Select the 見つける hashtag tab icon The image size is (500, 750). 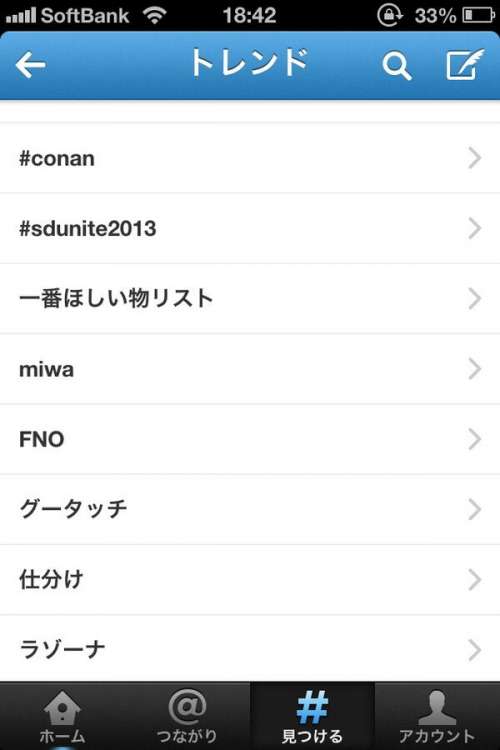pos(312,707)
